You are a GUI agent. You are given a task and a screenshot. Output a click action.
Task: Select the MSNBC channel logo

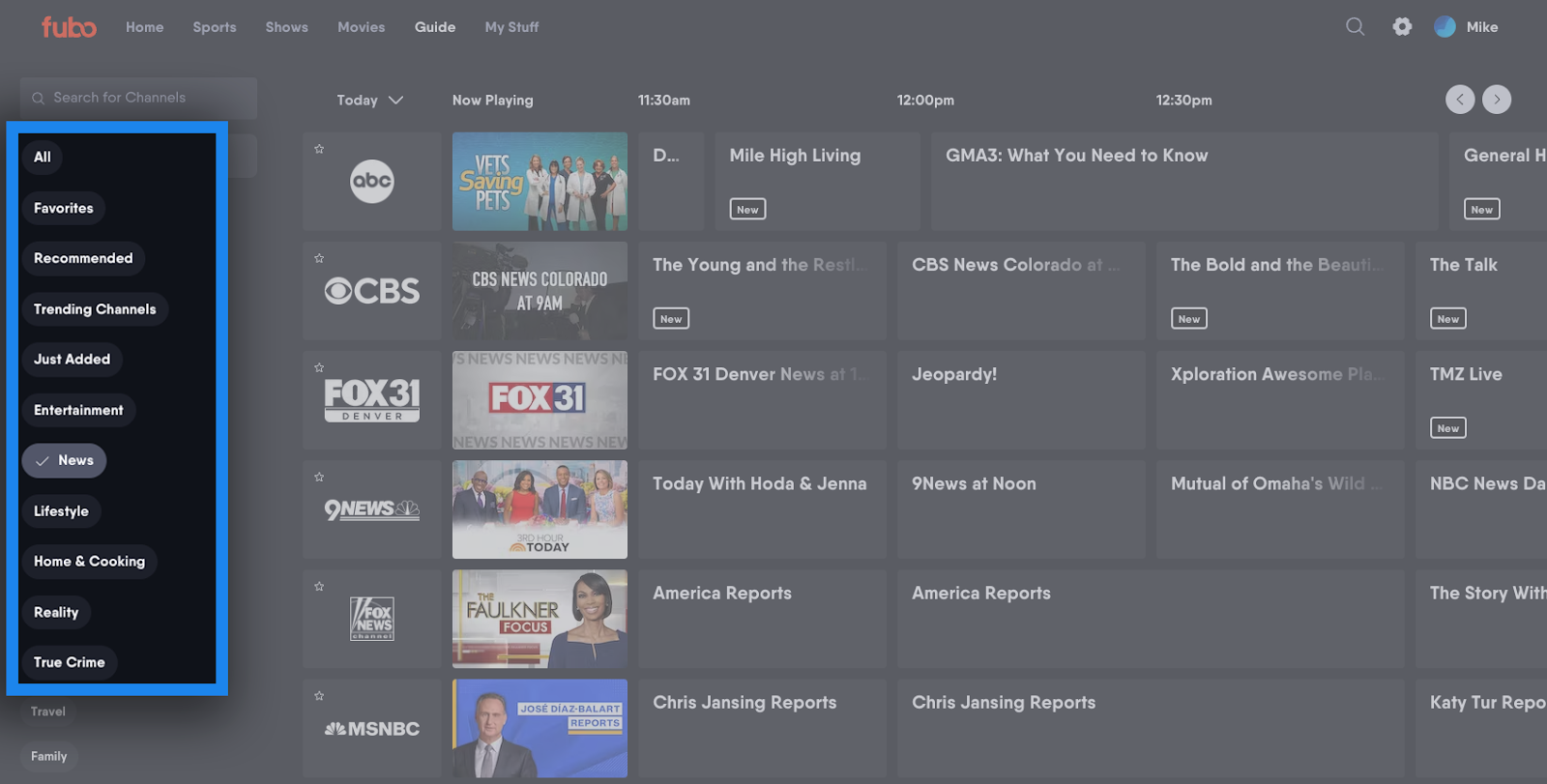point(372,729)
